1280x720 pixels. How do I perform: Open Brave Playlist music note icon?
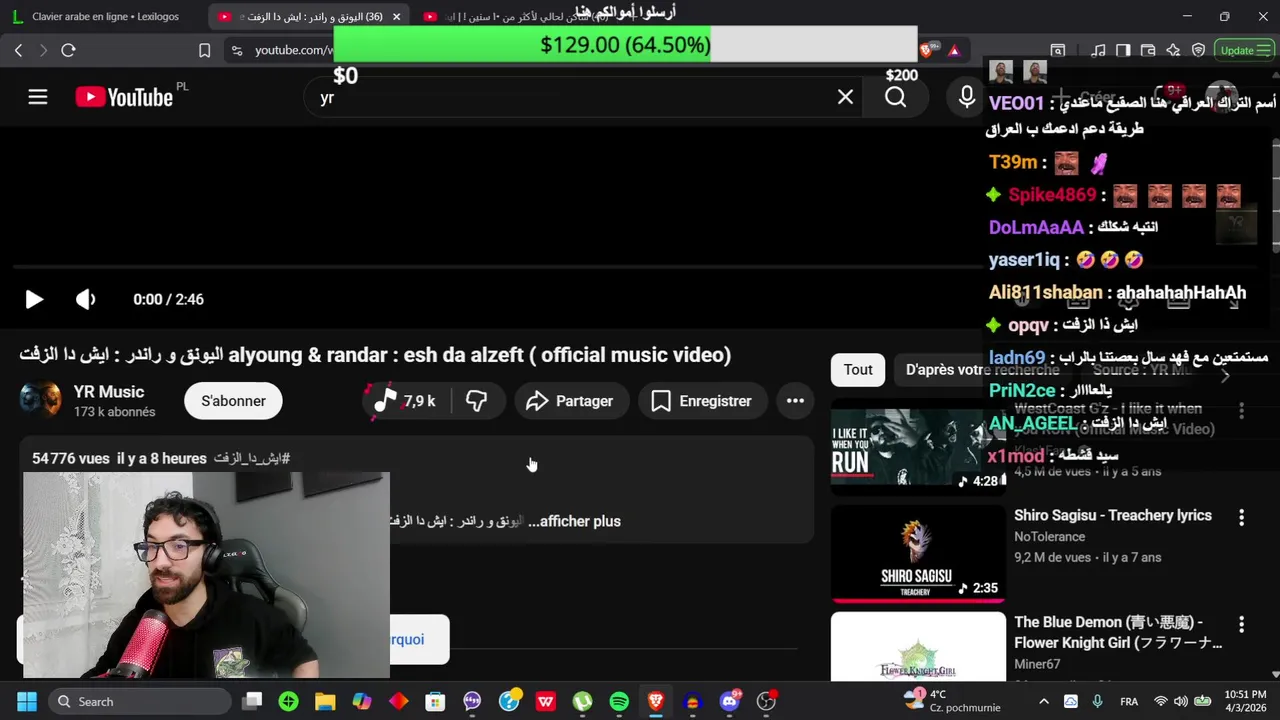coord(1098,50)
